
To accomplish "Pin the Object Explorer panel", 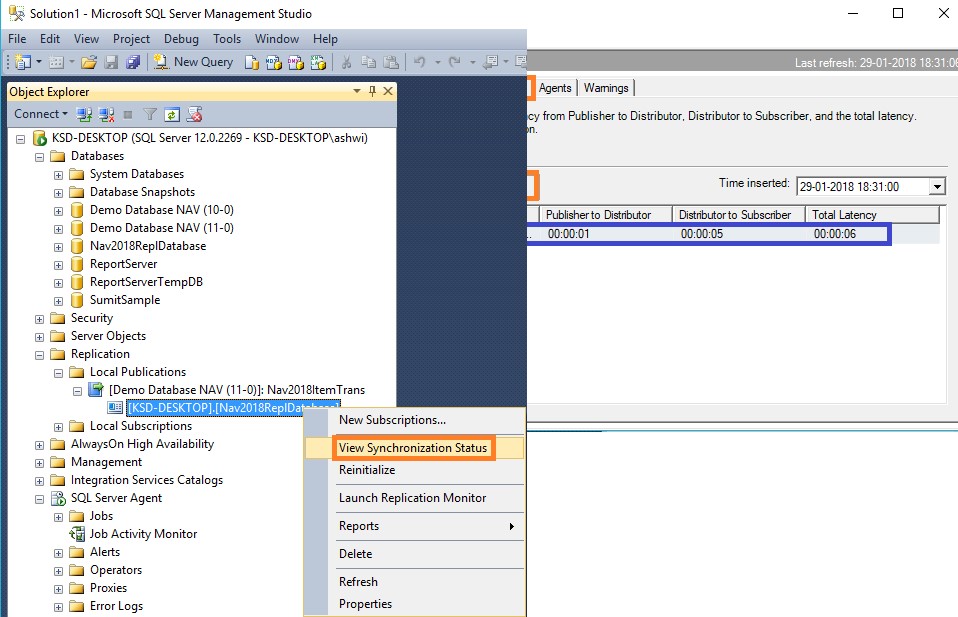I will [x=372, y=91].
